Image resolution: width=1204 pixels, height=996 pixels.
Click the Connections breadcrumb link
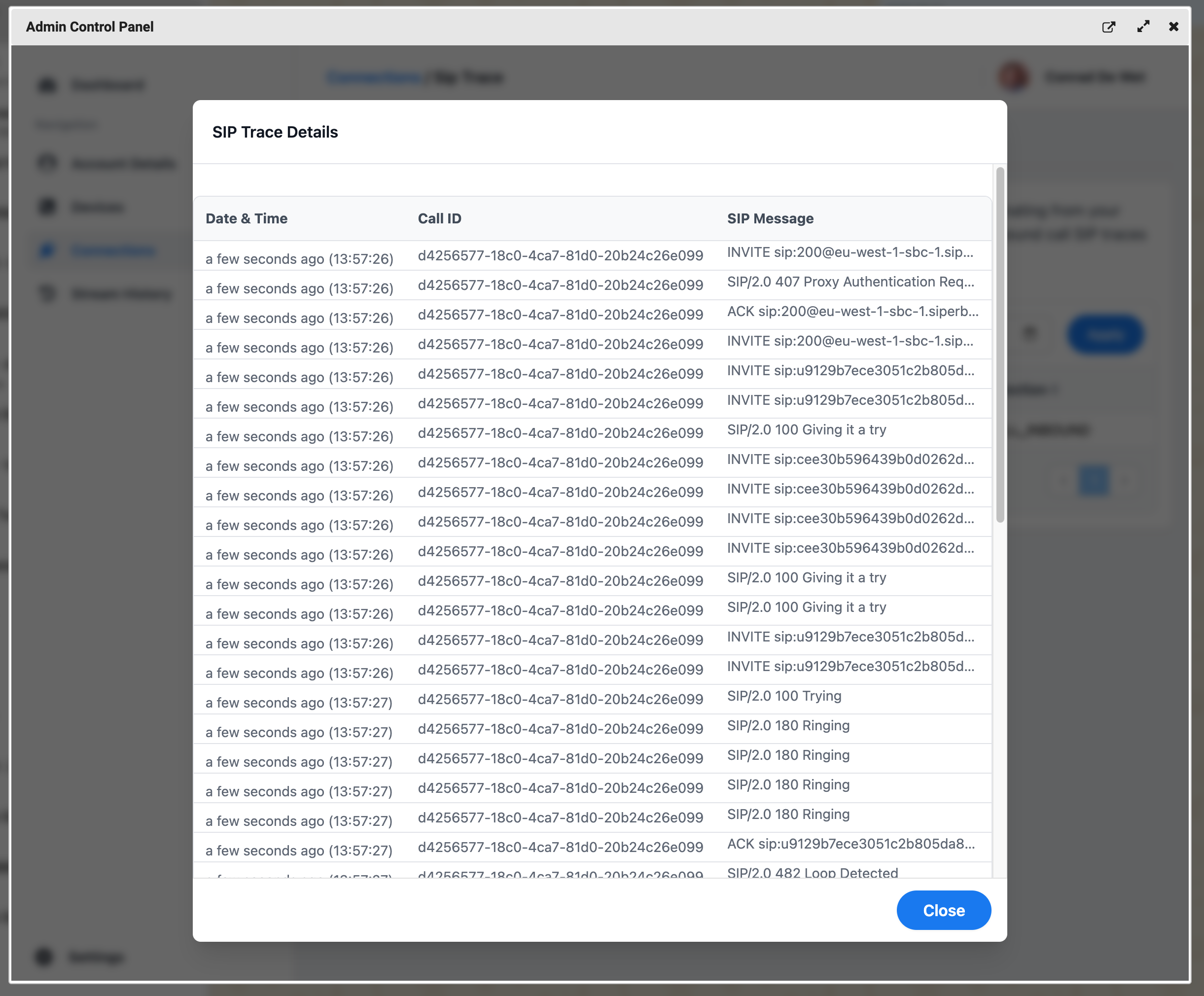374,77
